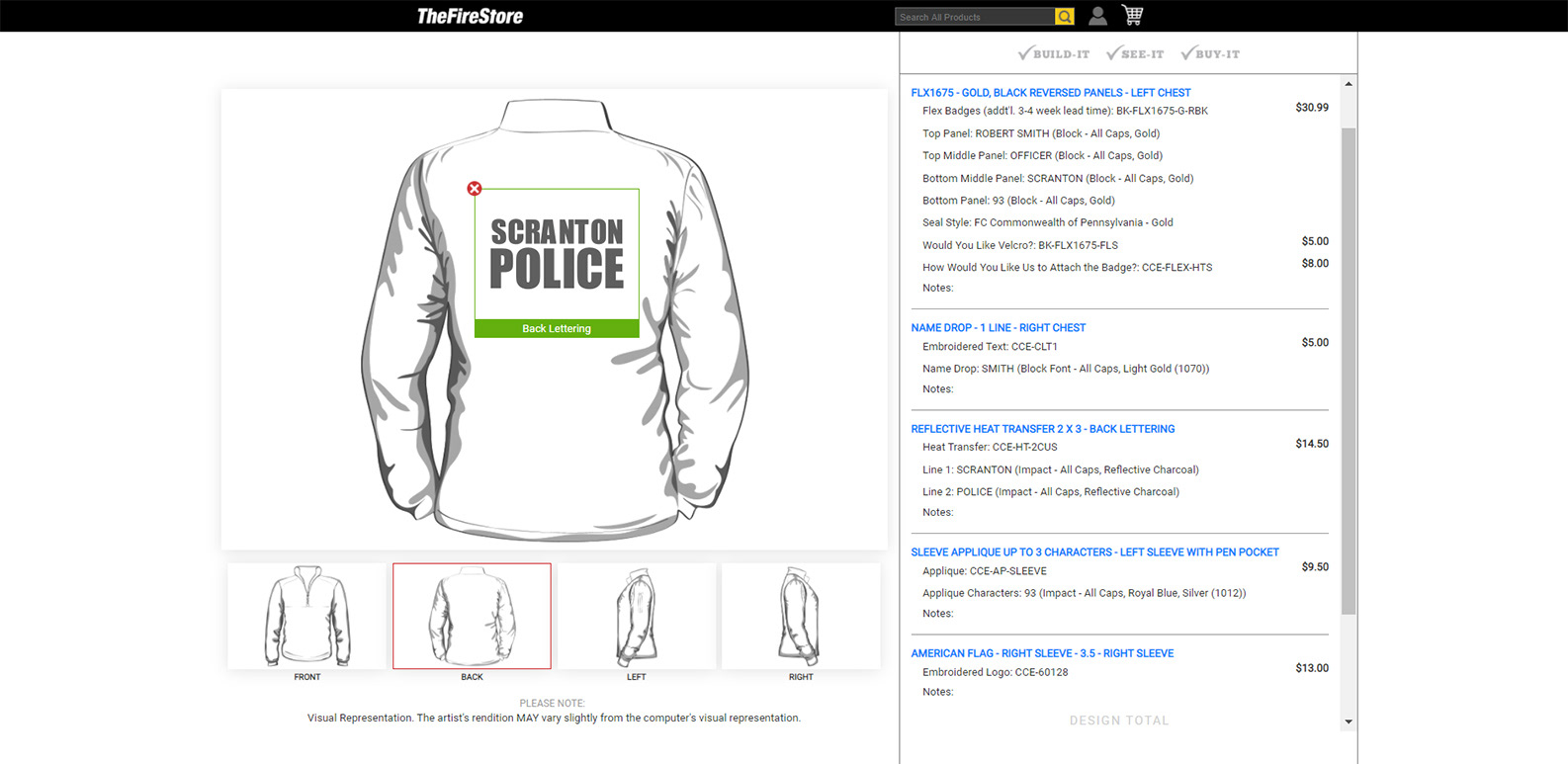Switch to the BUILD-IT step

(1054, 53)
